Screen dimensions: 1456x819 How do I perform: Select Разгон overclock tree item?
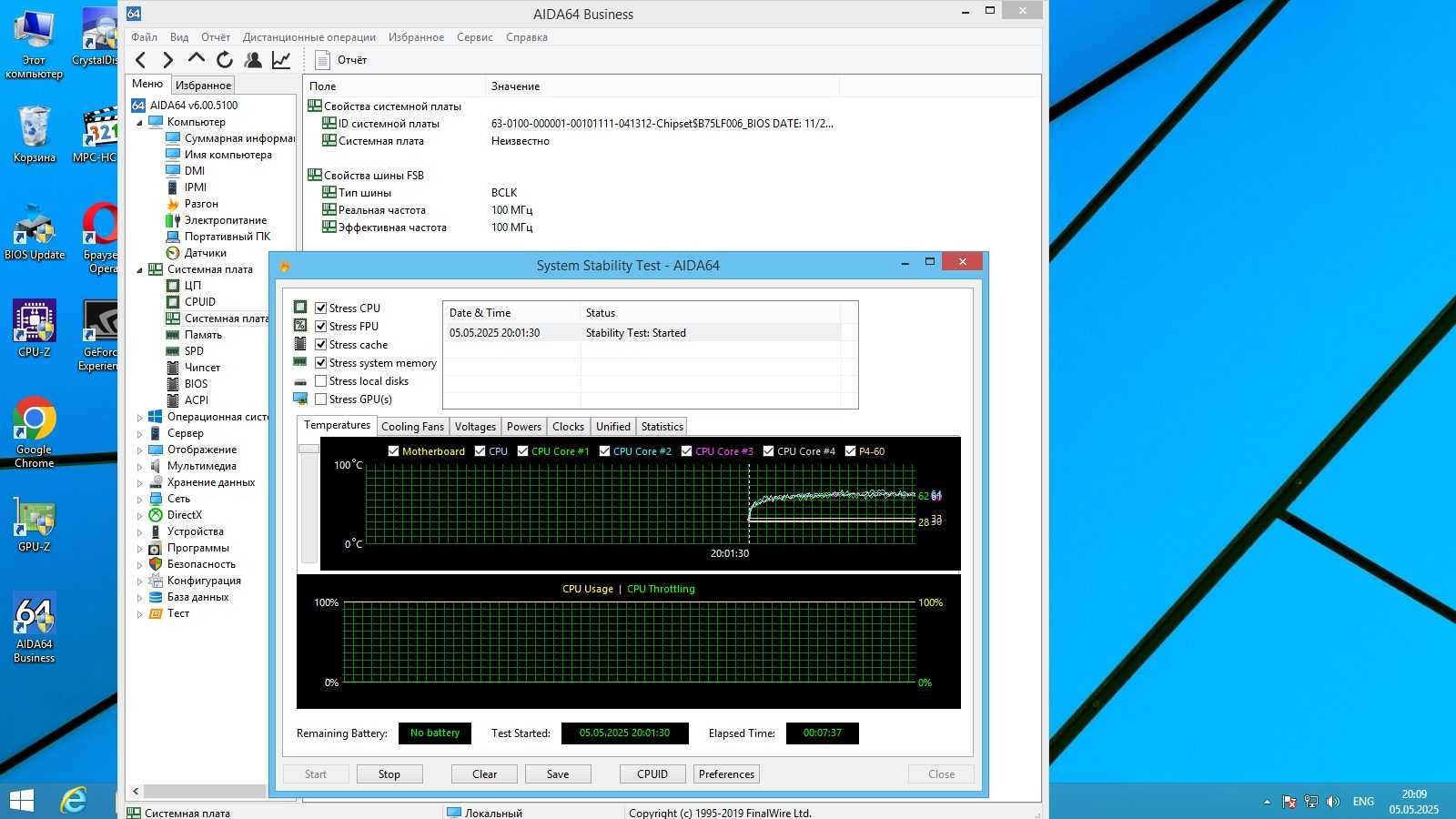201,204
